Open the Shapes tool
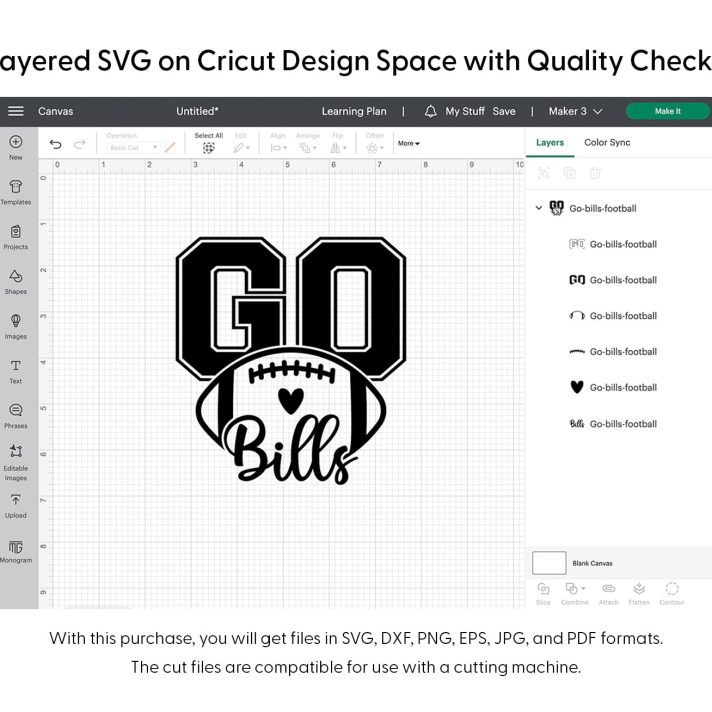 (16, 282)
